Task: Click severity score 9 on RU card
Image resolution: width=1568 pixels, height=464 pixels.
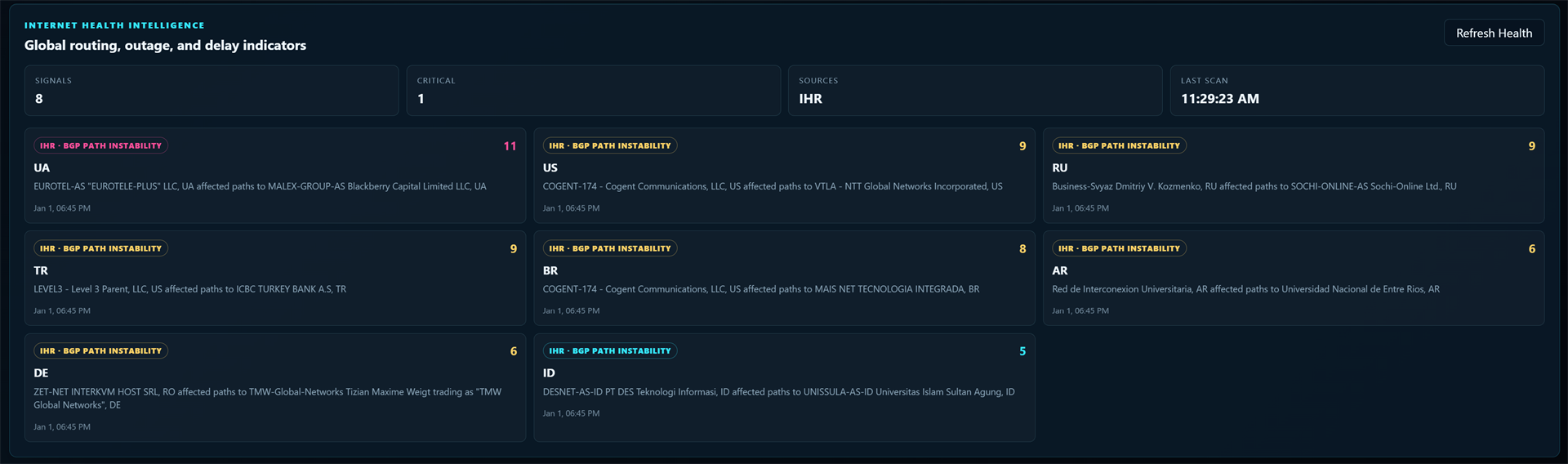Action: click(x=1532, y=146)
